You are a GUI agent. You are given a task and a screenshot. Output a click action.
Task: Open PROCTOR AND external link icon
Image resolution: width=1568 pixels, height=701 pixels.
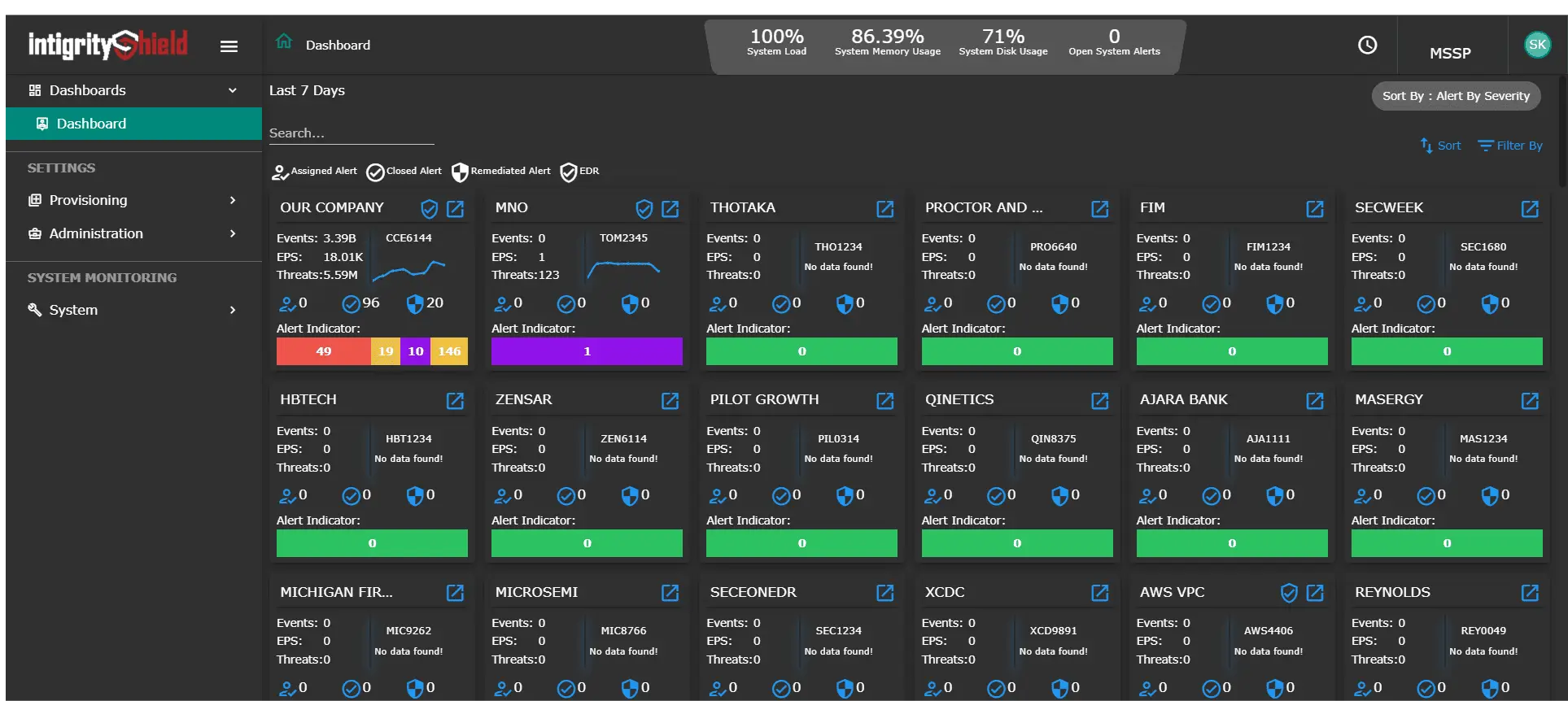[1100, 209]
